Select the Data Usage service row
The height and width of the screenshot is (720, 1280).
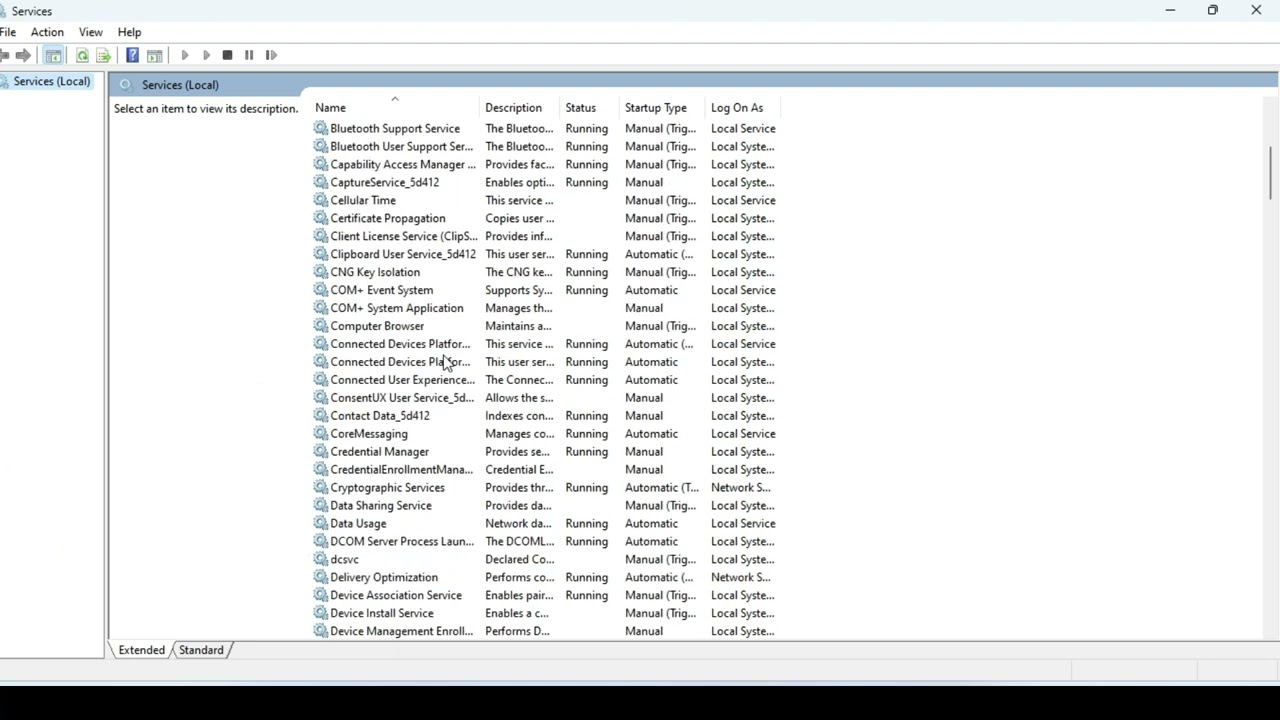(545, 524)
